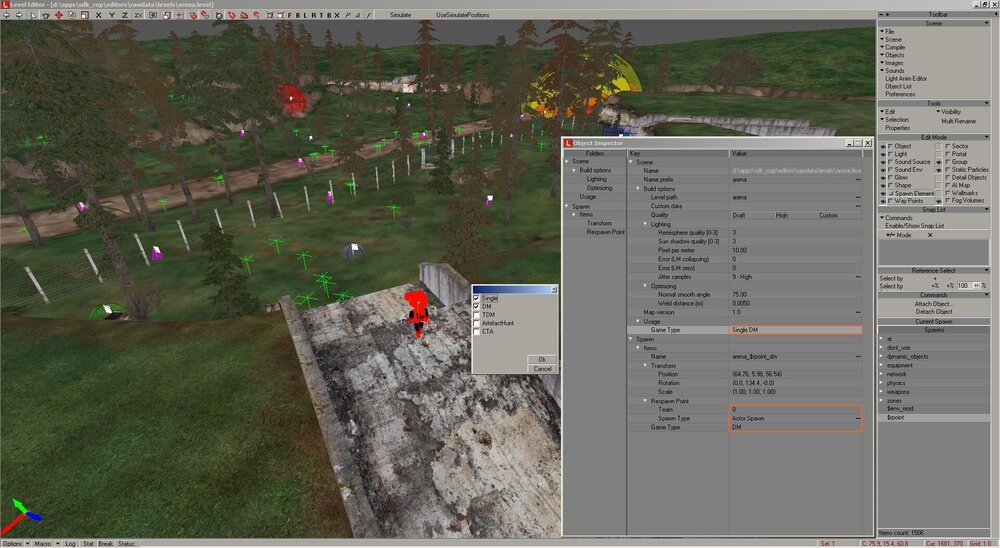Tick the CTA game type checkbox
Image resolution: width=1000 pixels, height=548 pixels.
(477, 331)
